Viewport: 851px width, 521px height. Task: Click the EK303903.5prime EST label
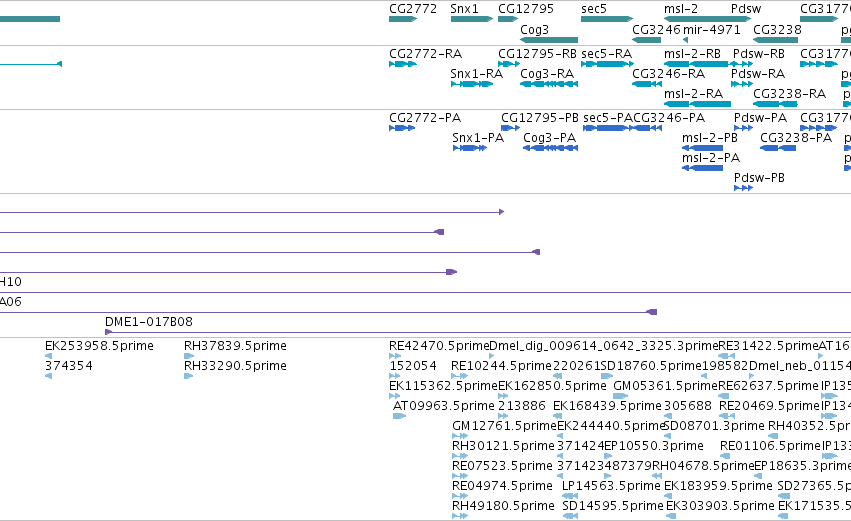pyautogui.click(x=720, y=506)
